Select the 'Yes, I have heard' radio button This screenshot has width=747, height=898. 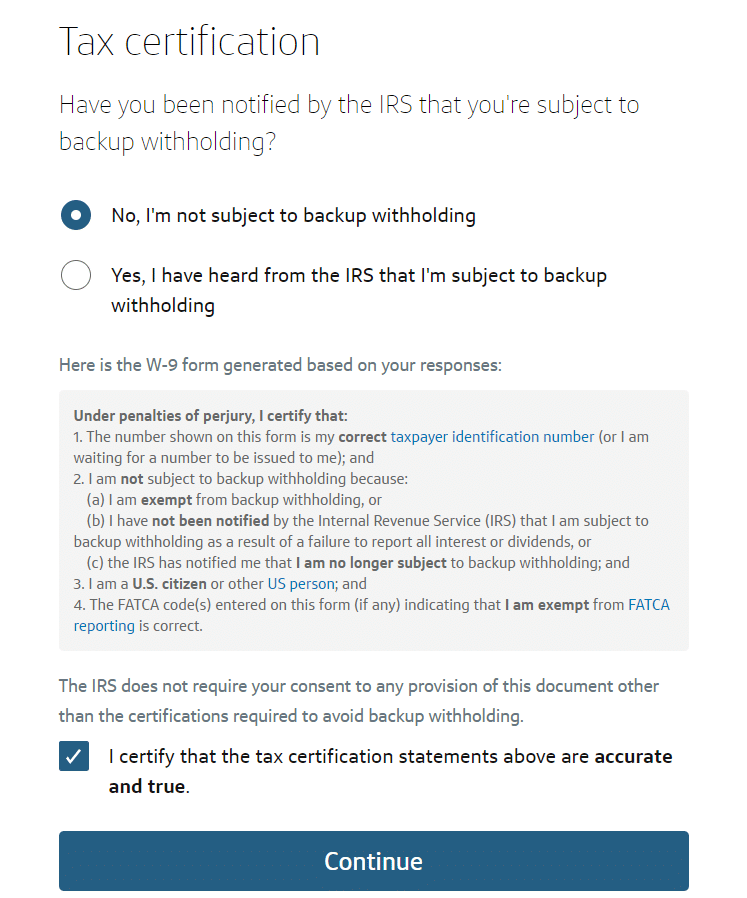pos(76,275)
